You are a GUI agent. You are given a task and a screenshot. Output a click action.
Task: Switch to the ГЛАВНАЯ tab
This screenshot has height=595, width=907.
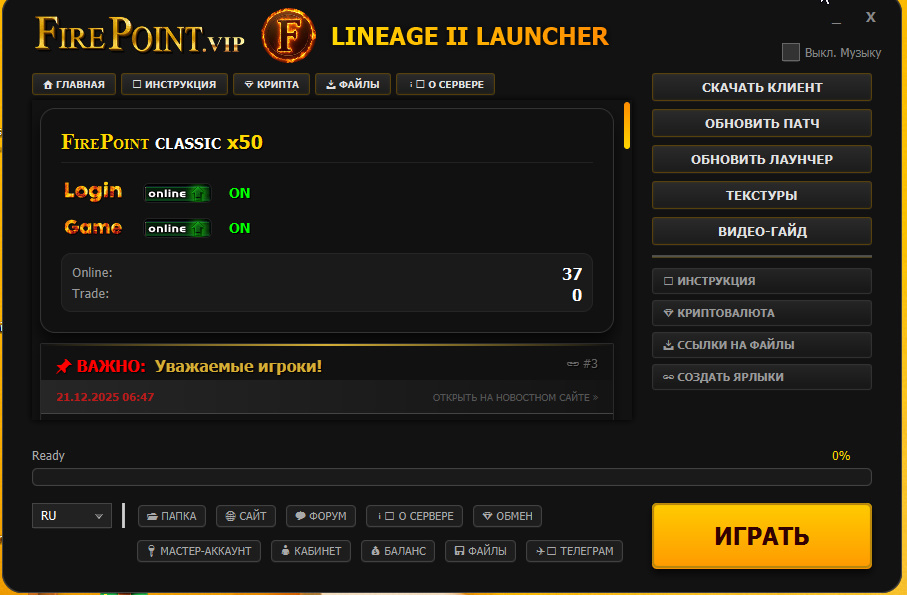coord(74,85)
